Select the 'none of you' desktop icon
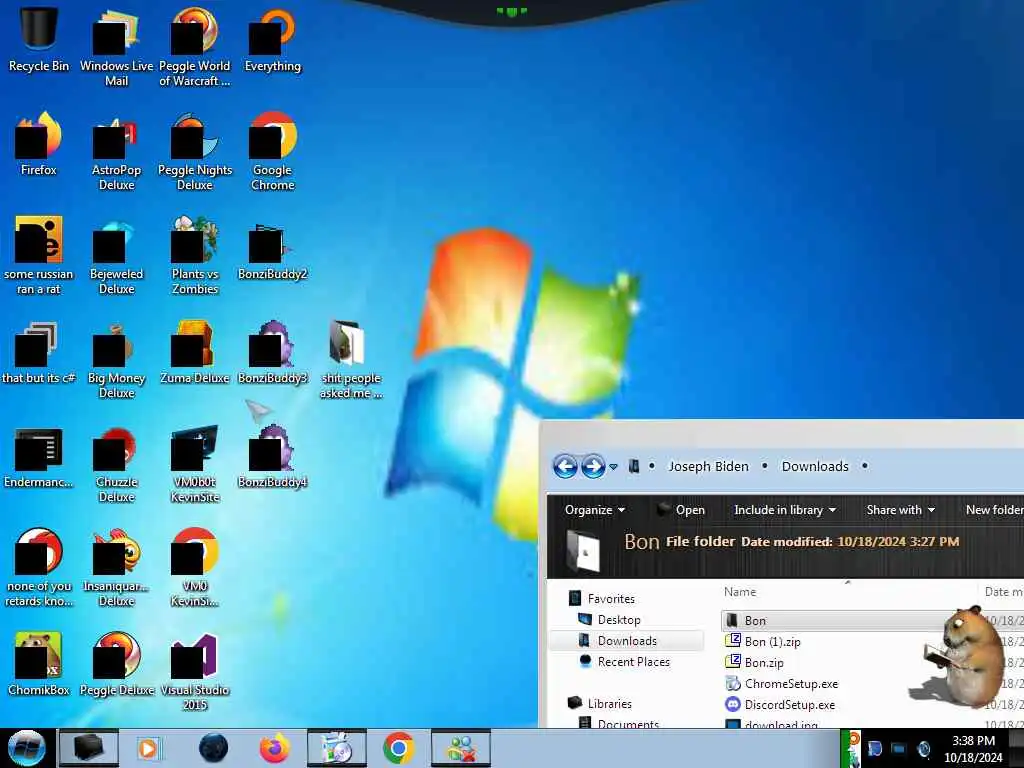The width and height of the screenshot is (1024, 768). [x=39, y=568]
